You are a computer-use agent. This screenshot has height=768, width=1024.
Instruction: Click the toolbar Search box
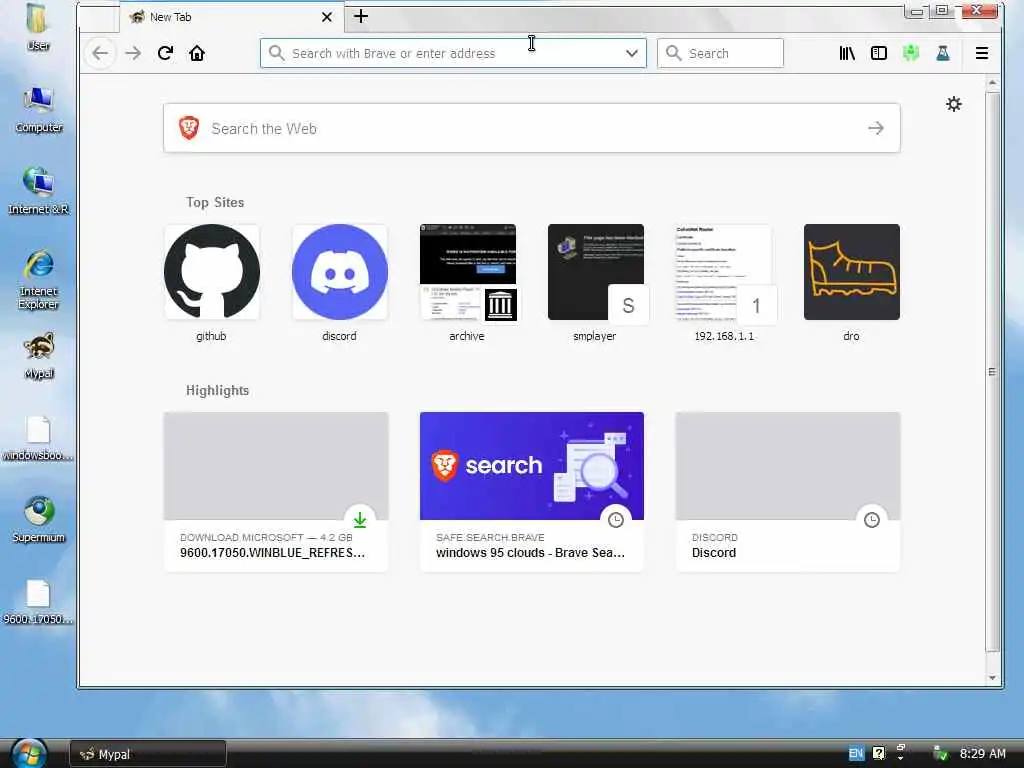[x=720, y=53]
